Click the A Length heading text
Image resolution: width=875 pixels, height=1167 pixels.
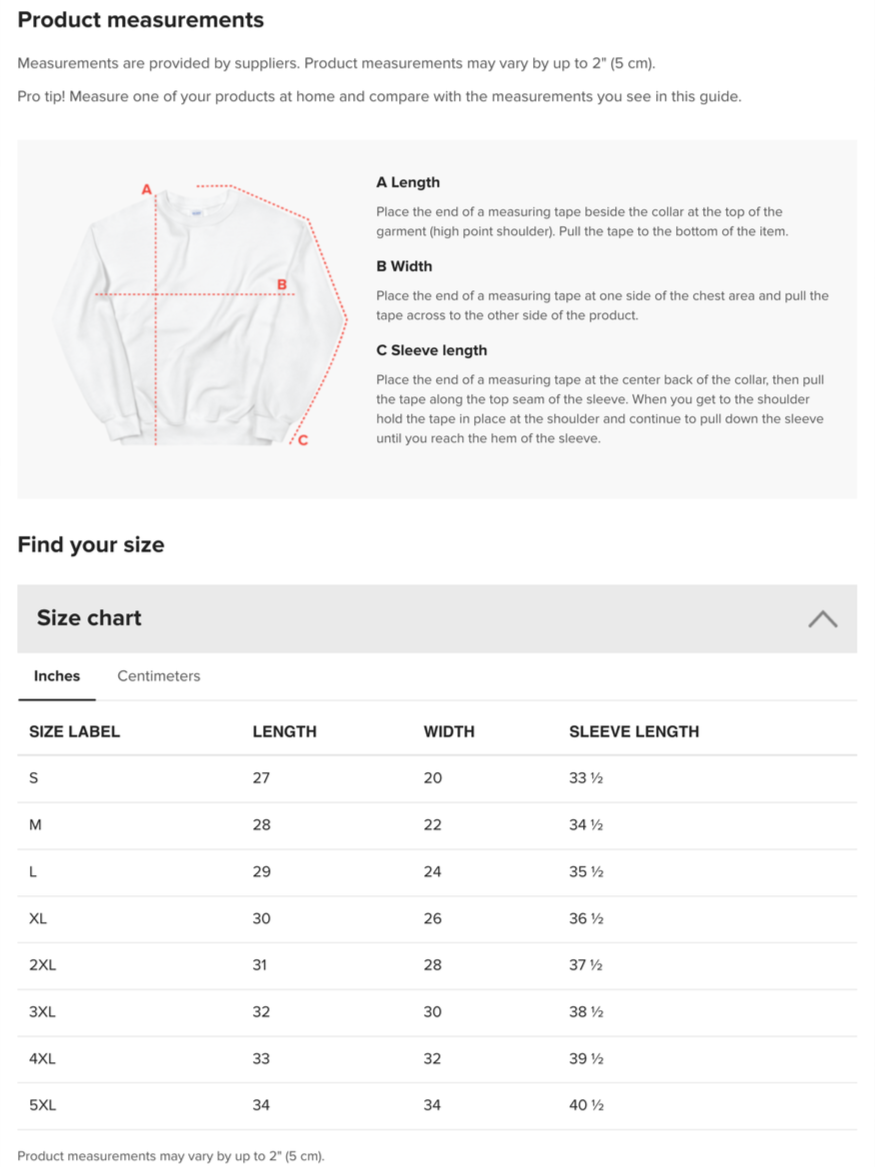point(408,182)
